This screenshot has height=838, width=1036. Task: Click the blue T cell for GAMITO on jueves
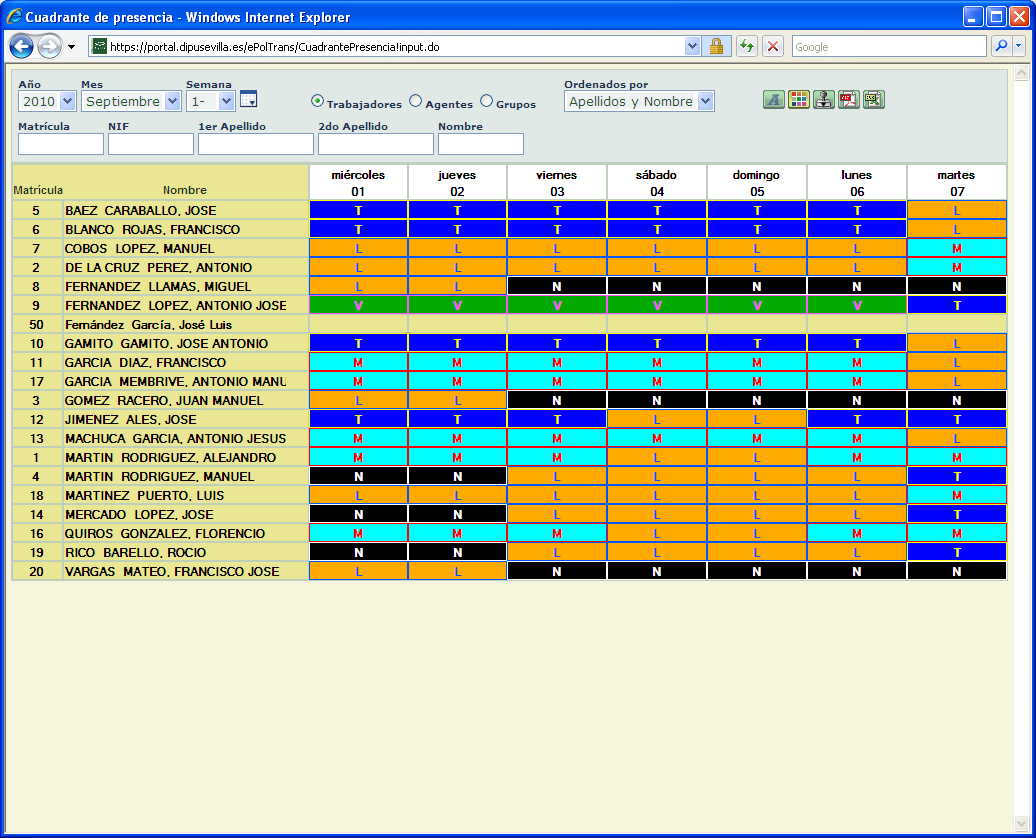457,343
